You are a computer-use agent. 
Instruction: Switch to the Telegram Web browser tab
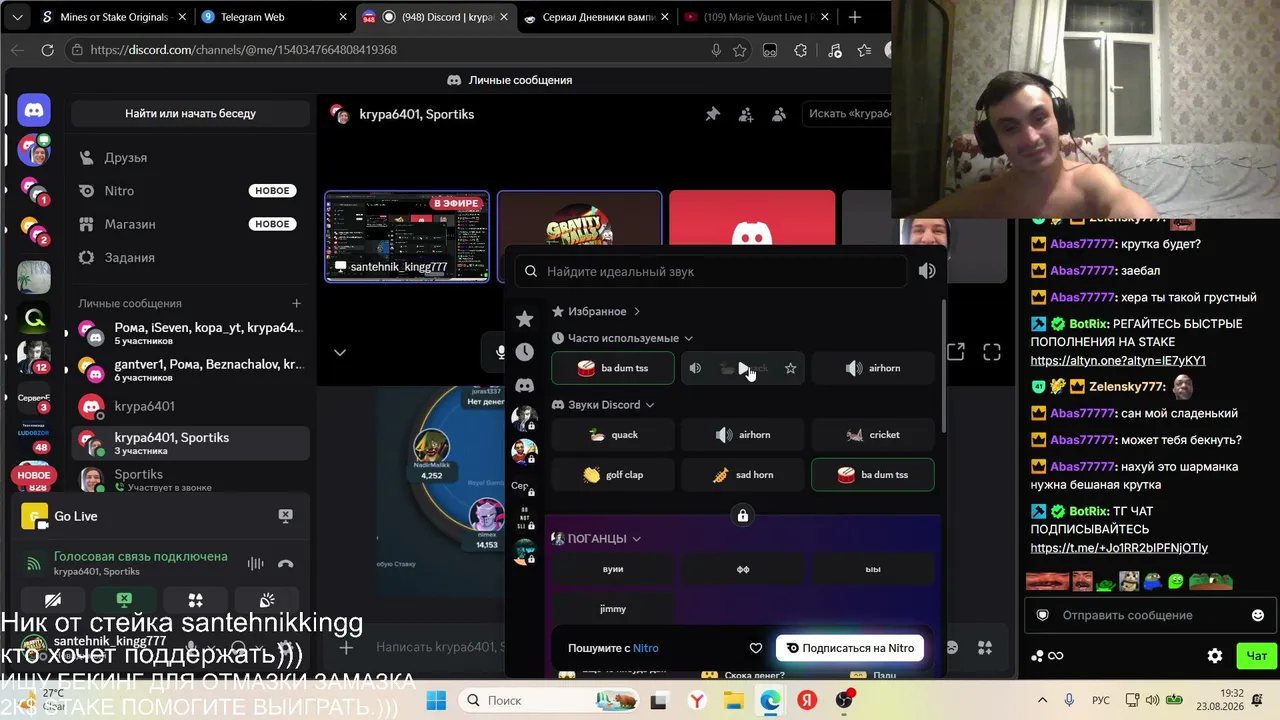coord(274,17)
